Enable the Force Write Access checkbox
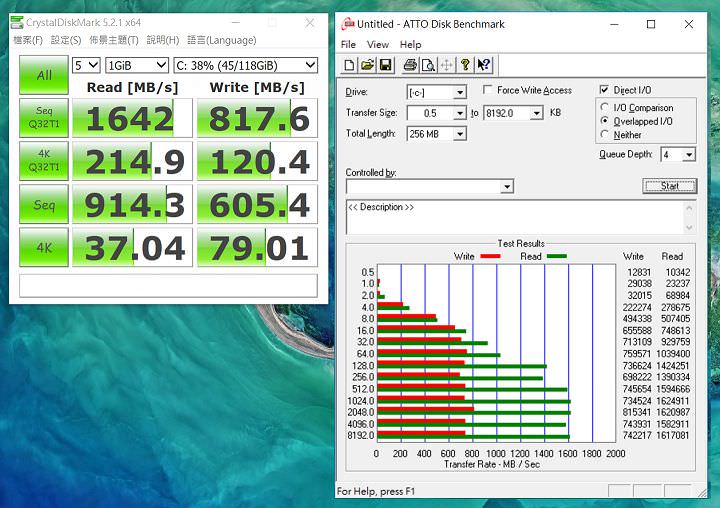The image size is (720, 508). tap(488, 91)
